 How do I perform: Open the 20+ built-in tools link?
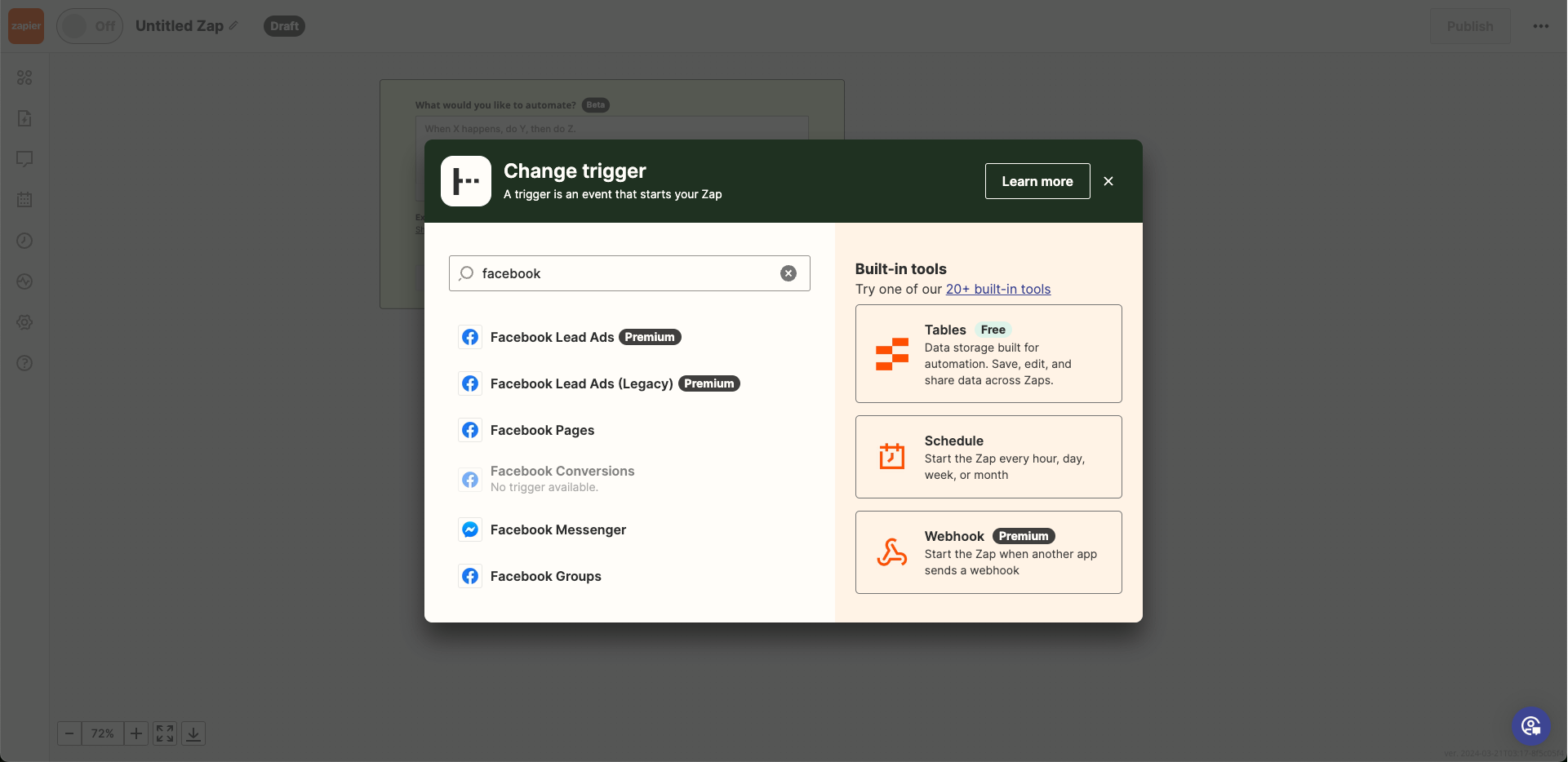(x=997, y=289)
